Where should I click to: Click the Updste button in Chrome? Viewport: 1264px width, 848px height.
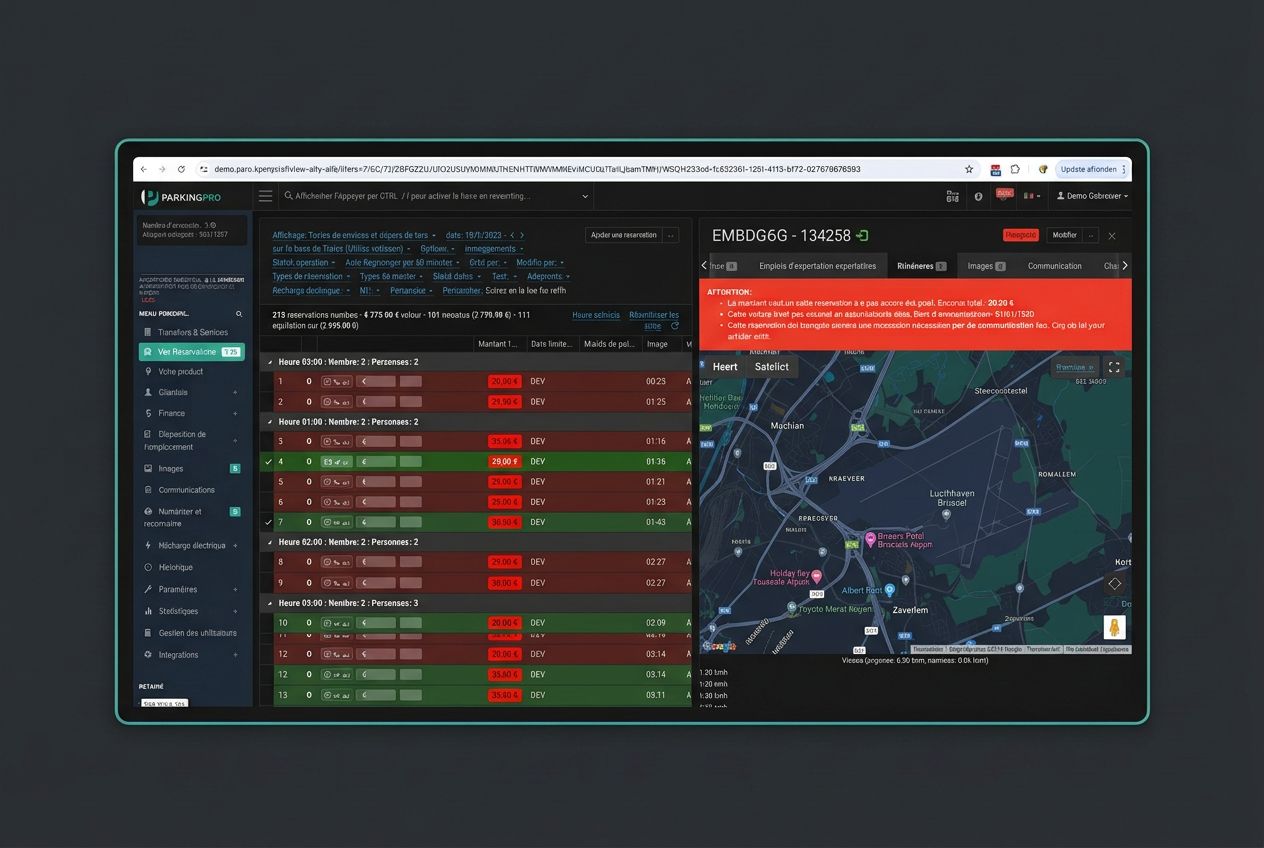coord(1092,169)
